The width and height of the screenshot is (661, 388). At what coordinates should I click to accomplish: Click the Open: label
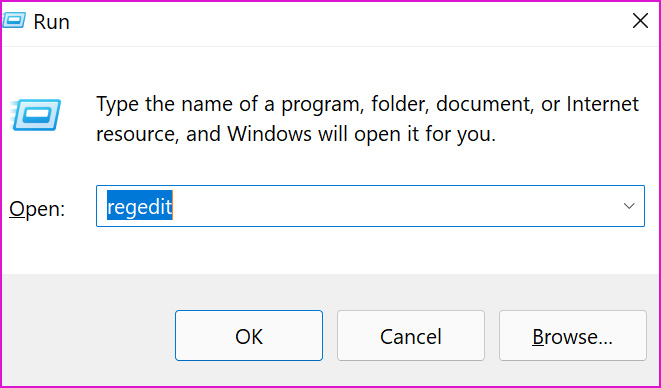click(x=37, y=208)
